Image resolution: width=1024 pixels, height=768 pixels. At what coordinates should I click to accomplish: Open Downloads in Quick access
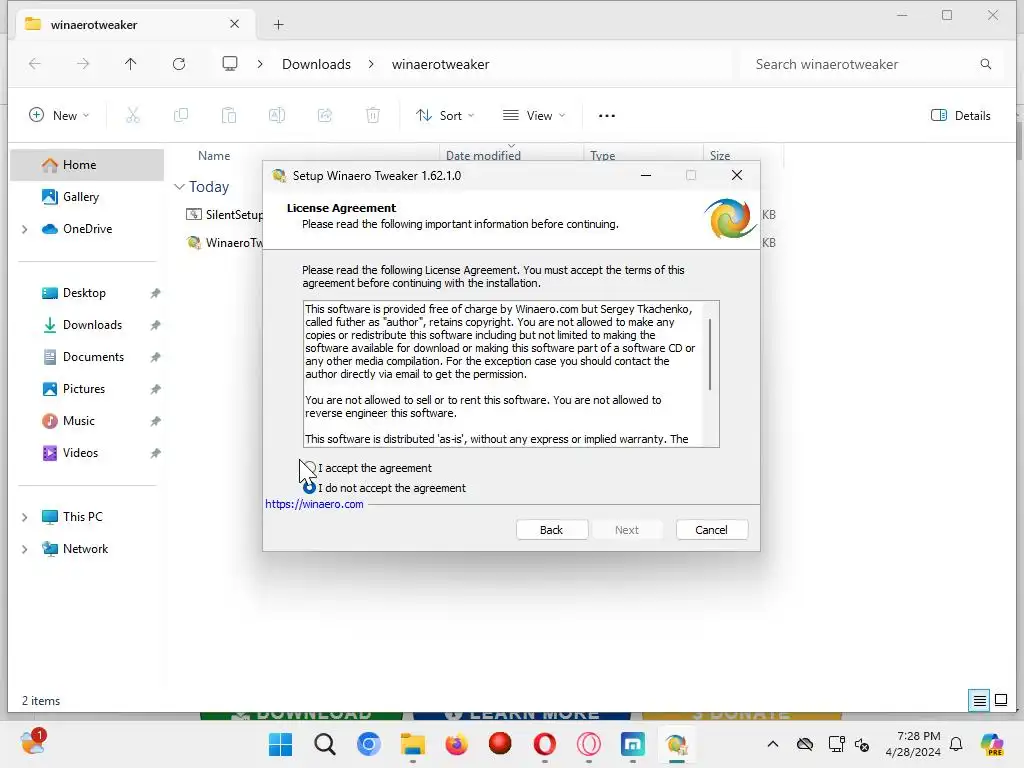87,325
